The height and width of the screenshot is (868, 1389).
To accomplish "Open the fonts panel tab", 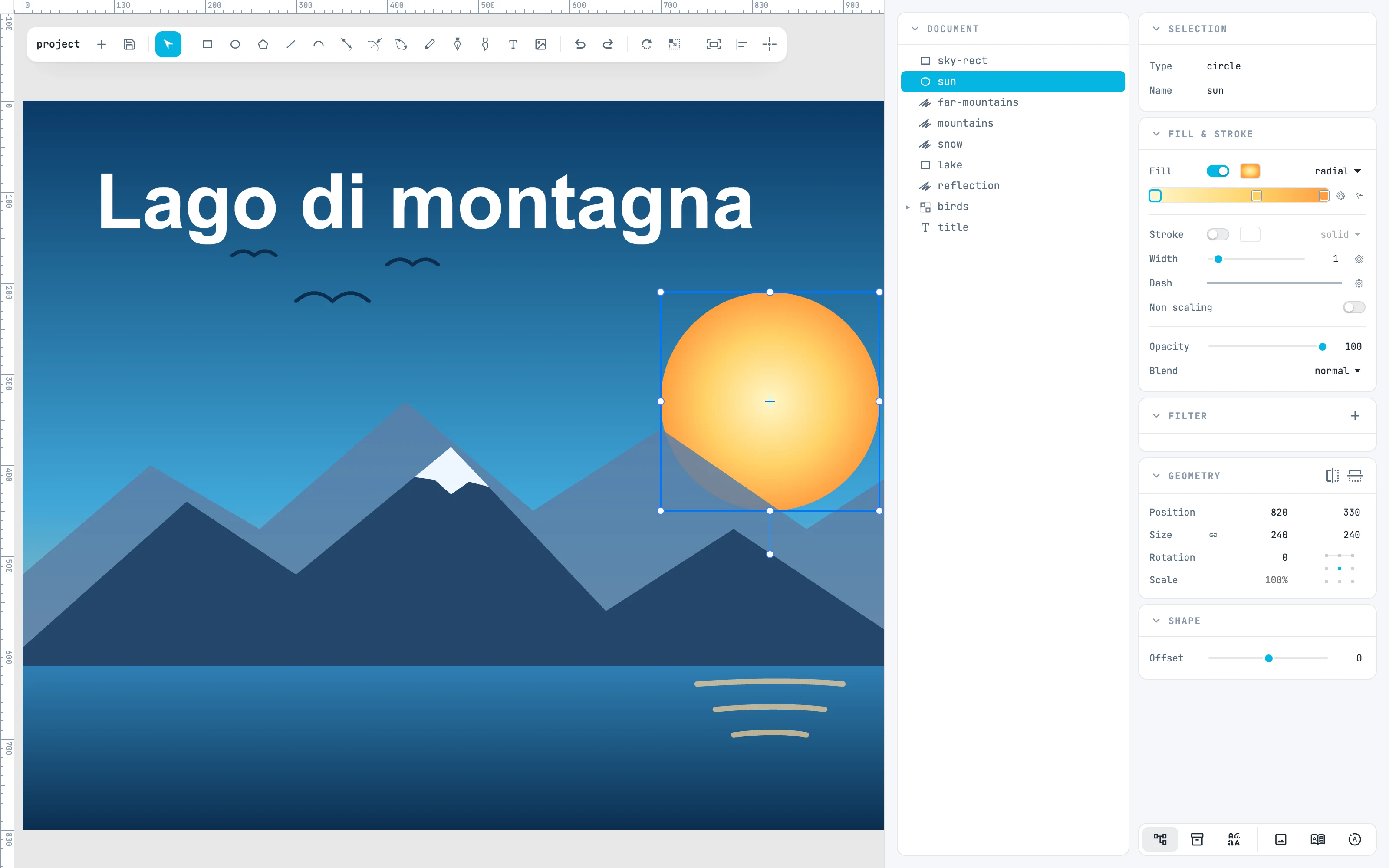I will pyautogui.click(x=1234, y=839).
